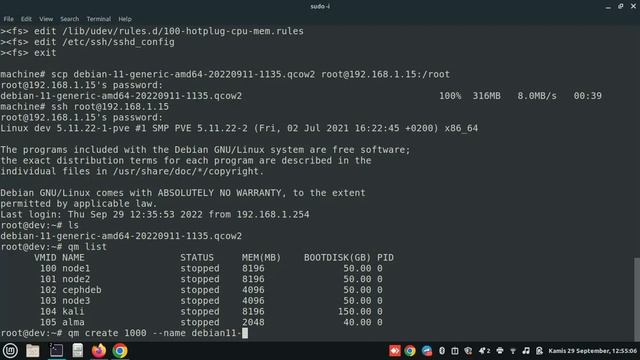This screenshot has width=640, height=360.
Task: Open the Bluetooth tray icon
Action: click(x=442, y=351)
